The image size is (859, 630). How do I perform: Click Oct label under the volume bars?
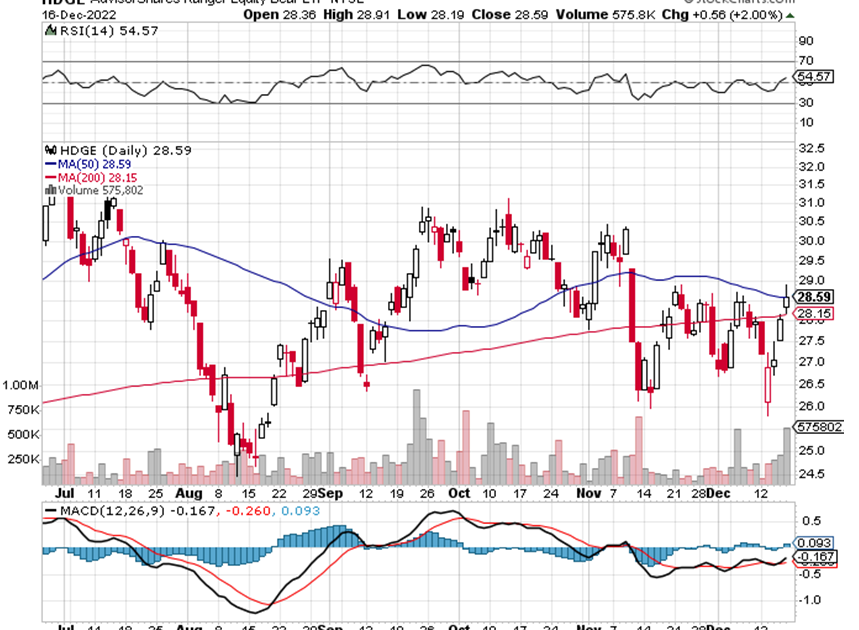click(x=459, y=493)
